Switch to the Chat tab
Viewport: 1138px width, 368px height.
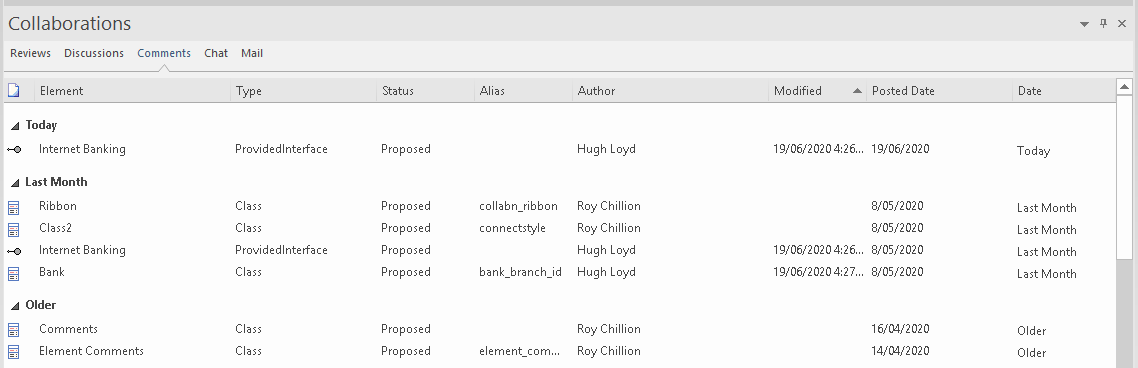pyautogui.click(x=216, y=53)
